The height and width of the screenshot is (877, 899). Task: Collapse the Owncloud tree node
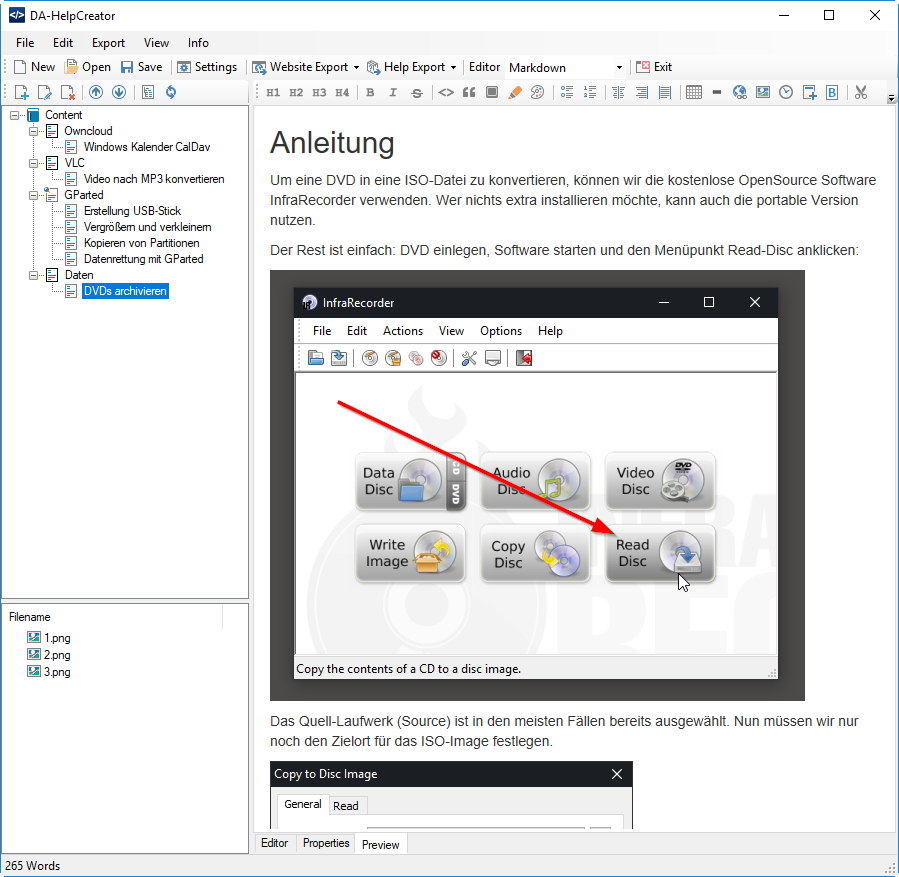pos(33,131)
